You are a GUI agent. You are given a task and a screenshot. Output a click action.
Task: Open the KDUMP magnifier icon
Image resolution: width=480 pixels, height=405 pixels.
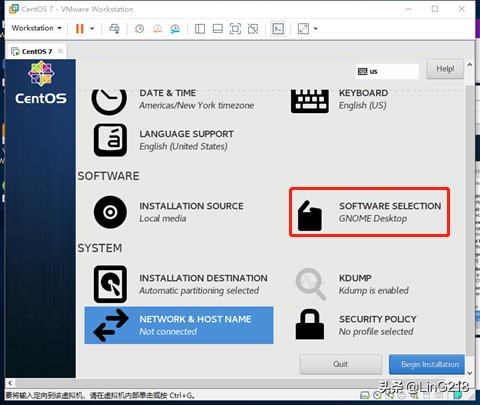[x=311, y=284]
